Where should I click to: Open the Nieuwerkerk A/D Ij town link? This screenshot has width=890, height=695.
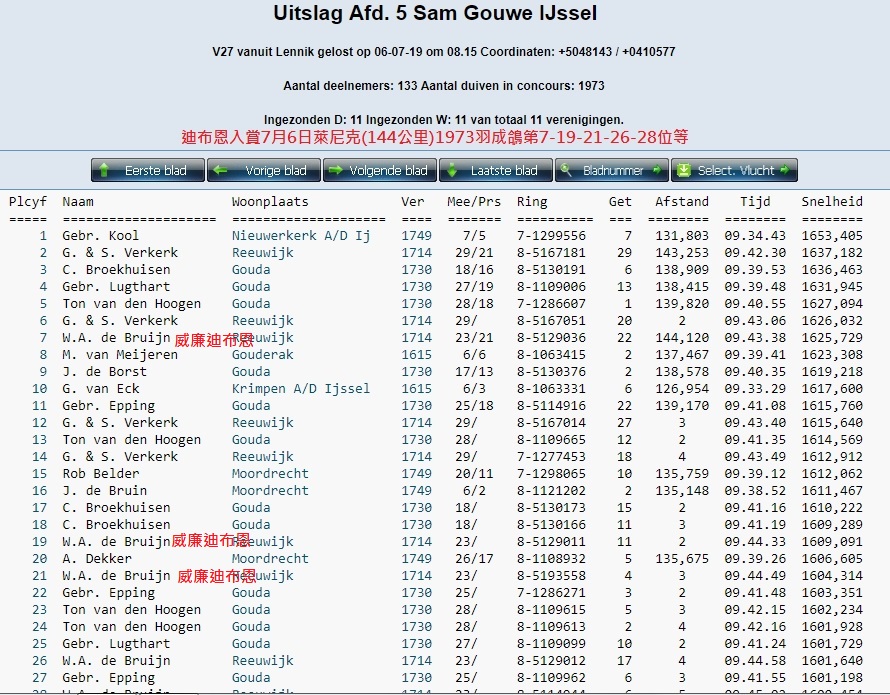point(301,236)
